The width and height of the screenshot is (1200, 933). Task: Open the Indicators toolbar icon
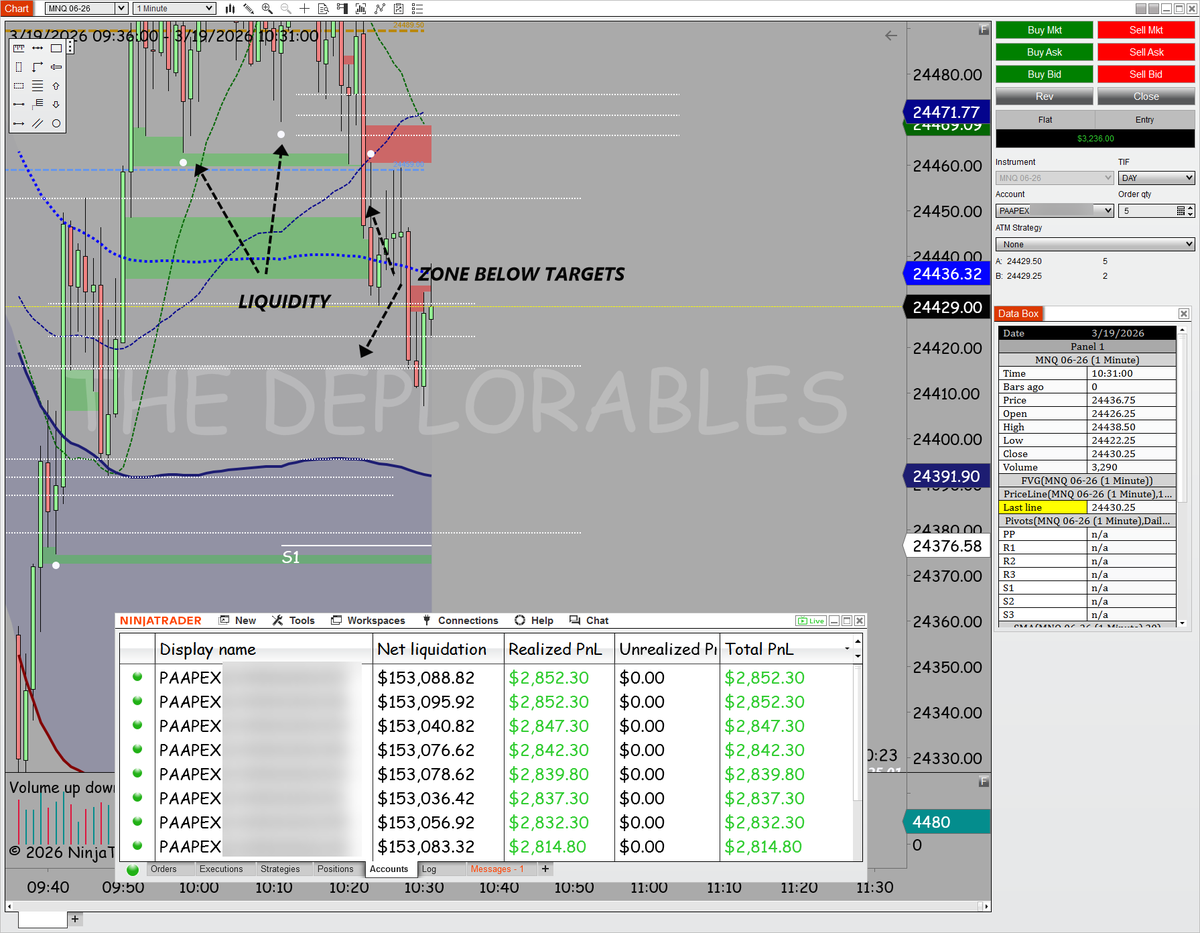coord(379,8)
